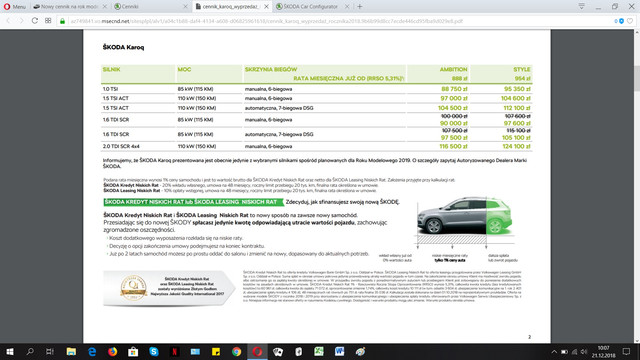The height and width of the screenshot is (360, 640).
Task: Open the taskbar clock and date
Action: [603, 351]
